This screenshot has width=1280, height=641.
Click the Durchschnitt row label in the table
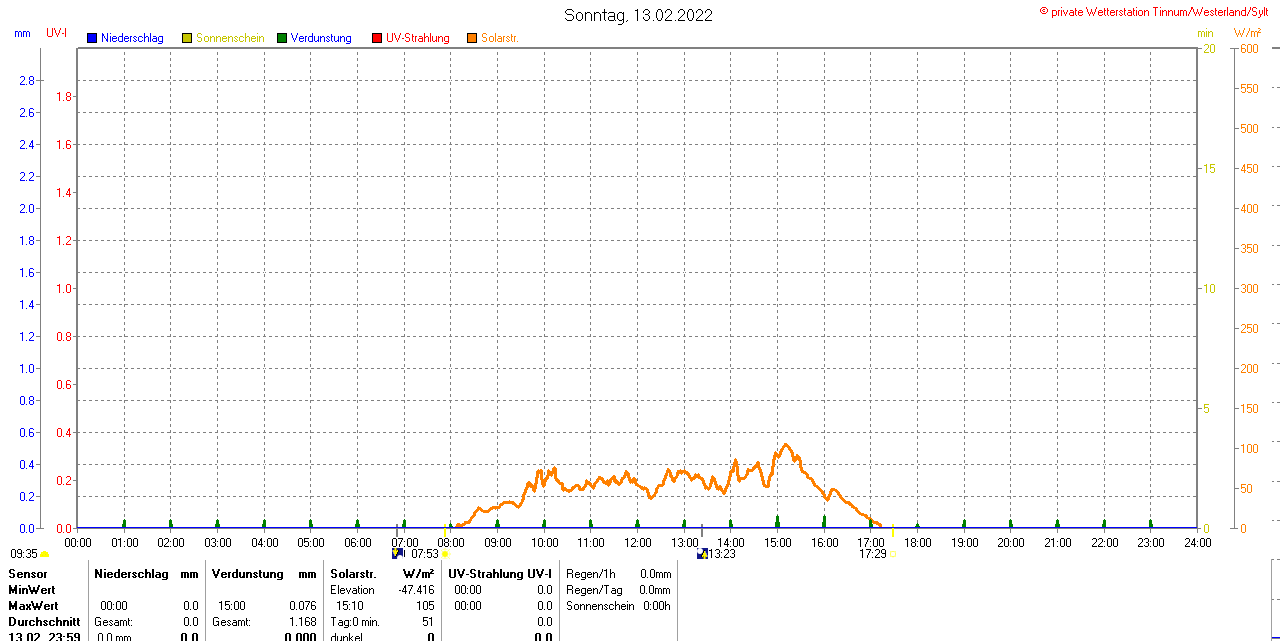tap(44, 622)
